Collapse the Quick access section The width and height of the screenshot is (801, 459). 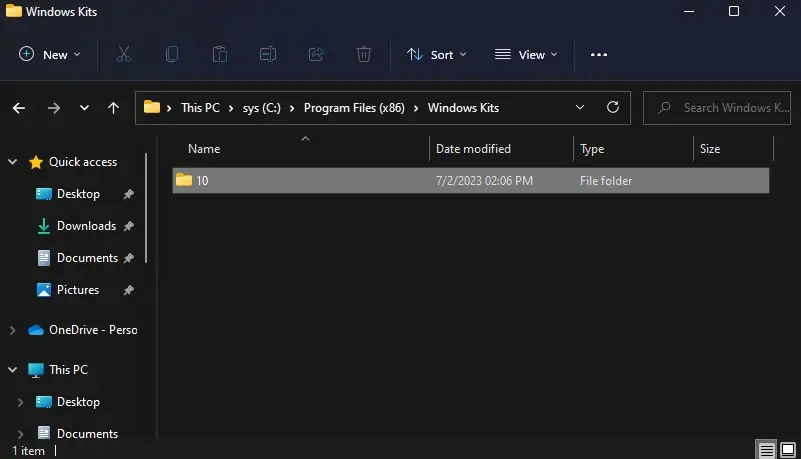(13, 162)
